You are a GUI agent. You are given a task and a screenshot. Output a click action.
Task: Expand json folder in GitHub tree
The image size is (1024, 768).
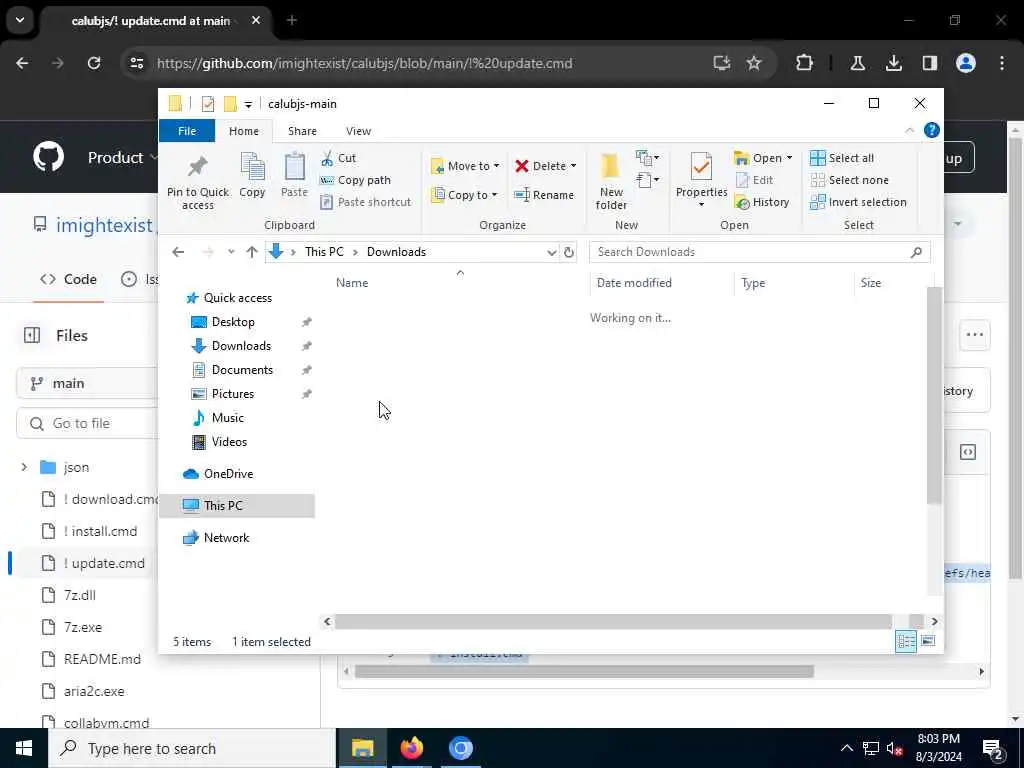coord(24,467)
